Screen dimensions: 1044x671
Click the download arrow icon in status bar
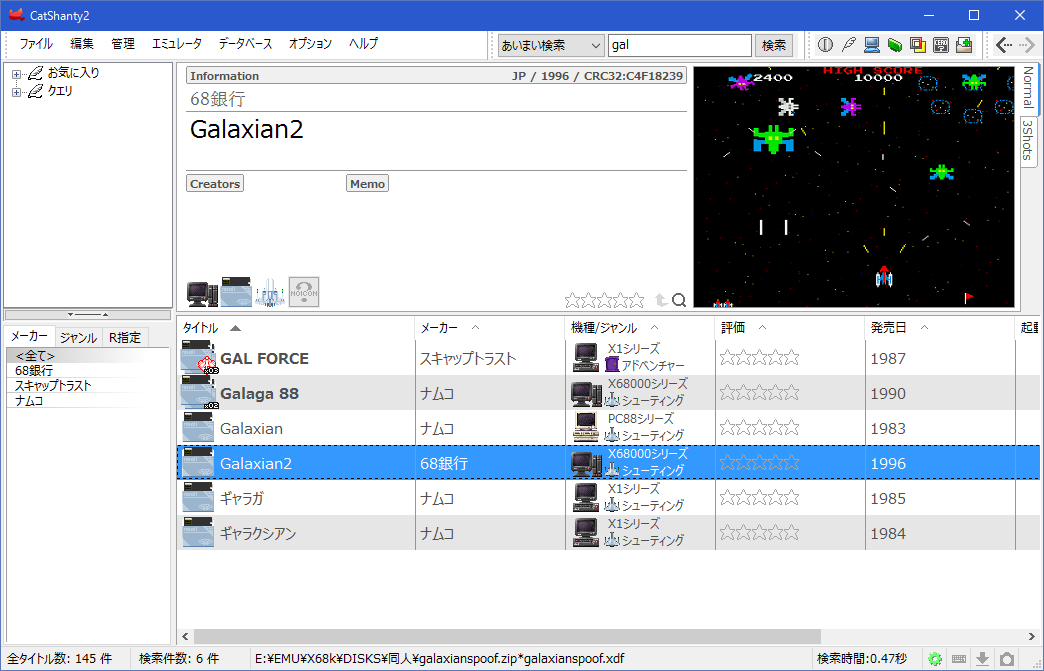[983, 659]
